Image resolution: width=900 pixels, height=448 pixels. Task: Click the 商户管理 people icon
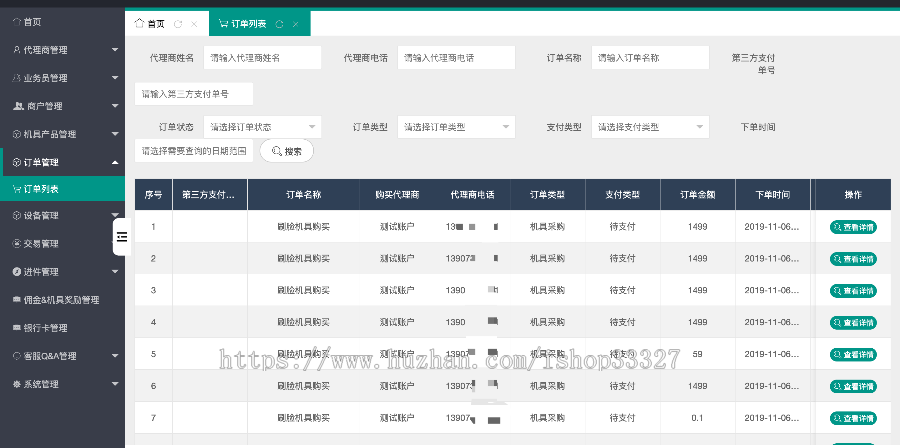tap(17, 106)
